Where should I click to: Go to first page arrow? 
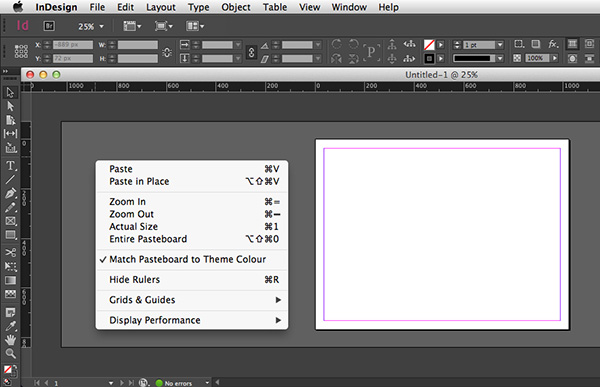pyautogui.click(x=37, y=383)
